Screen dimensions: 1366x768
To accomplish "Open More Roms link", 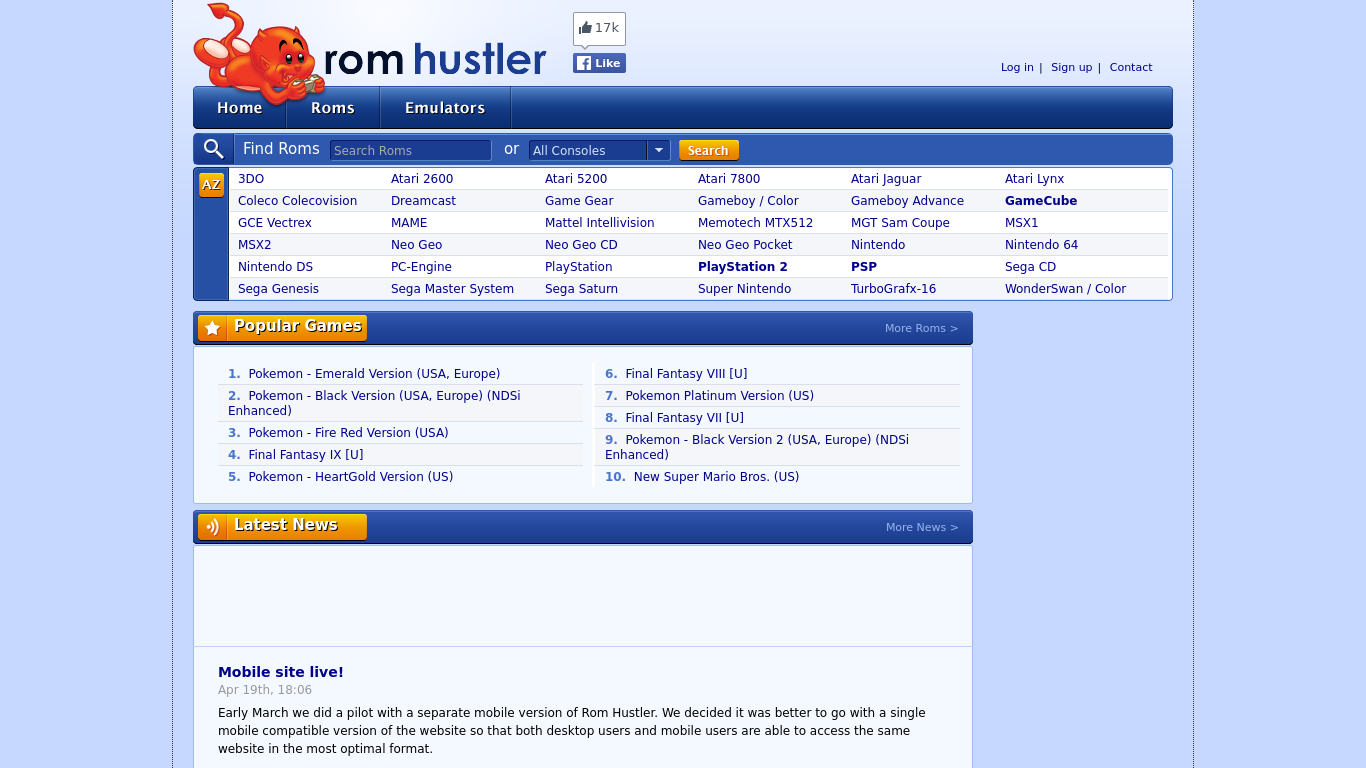I will click(921, 328).
